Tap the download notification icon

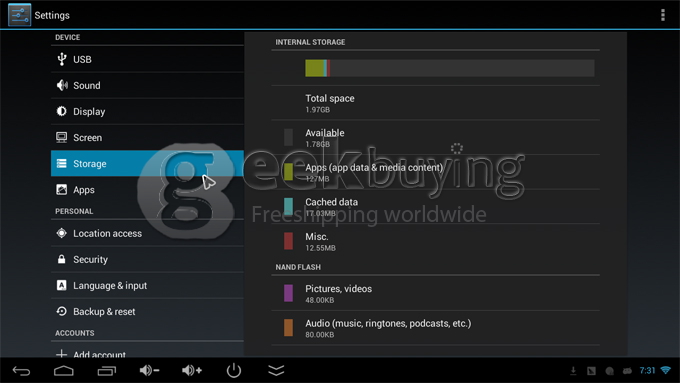(x=573, y=370)
